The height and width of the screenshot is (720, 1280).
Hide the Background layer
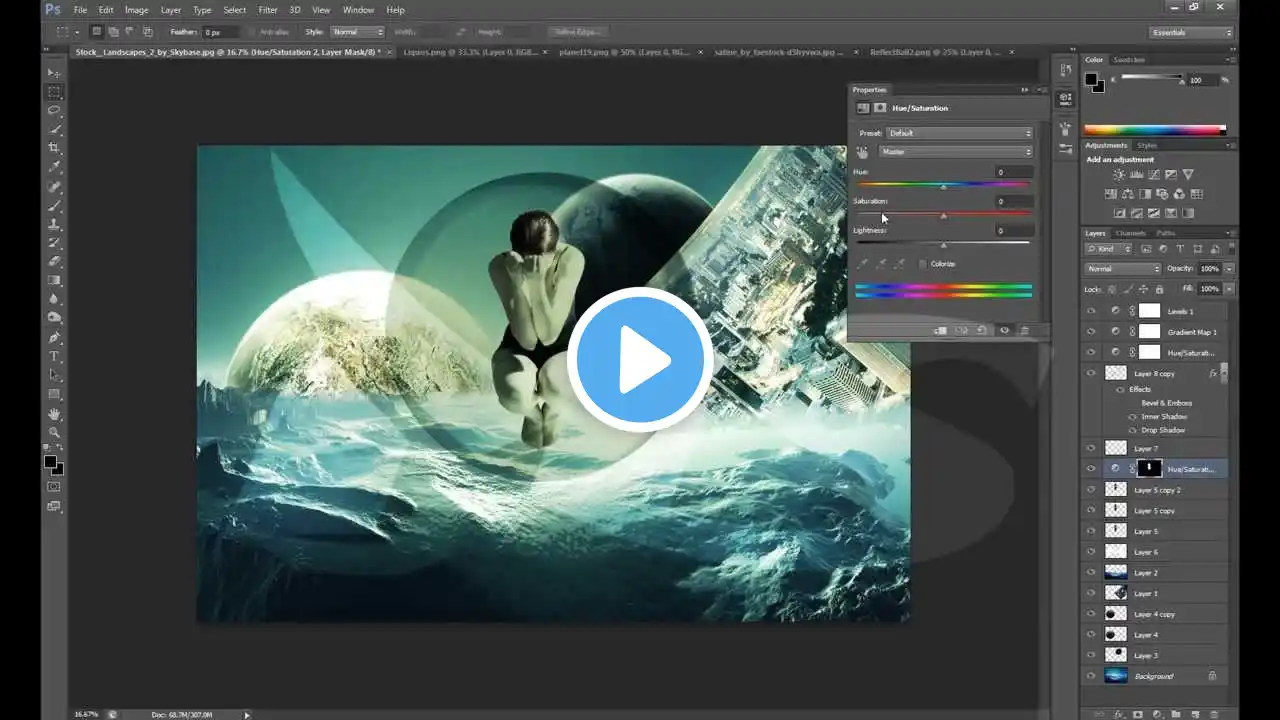point(1091,676)
